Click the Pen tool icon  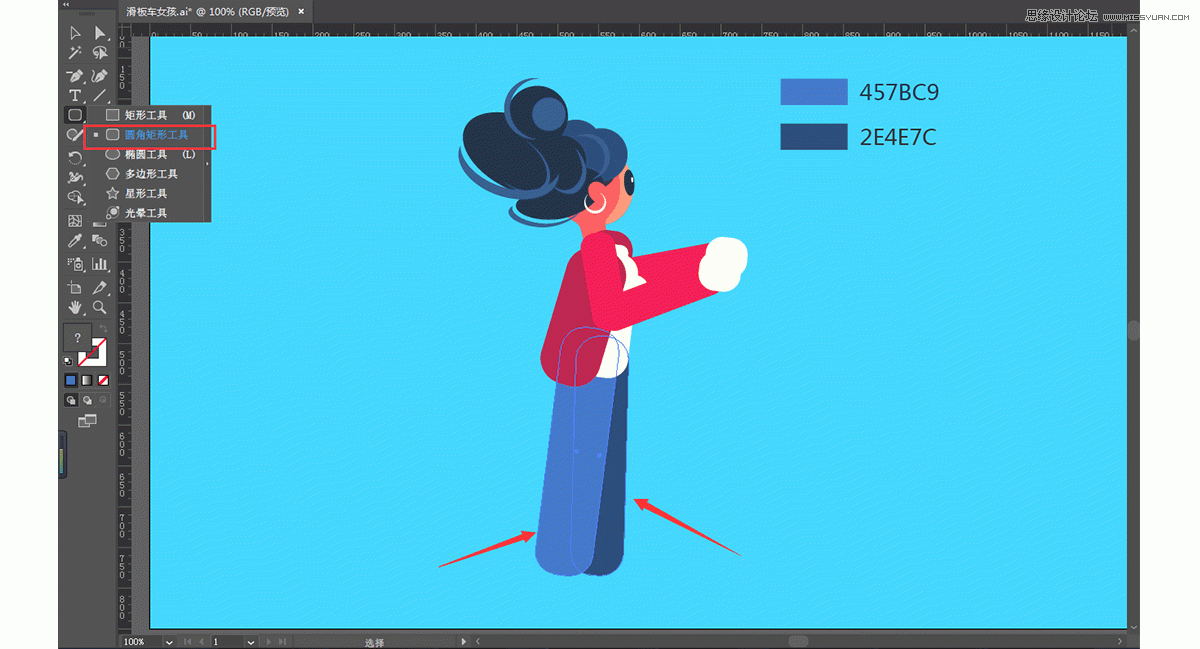(75, 75)
